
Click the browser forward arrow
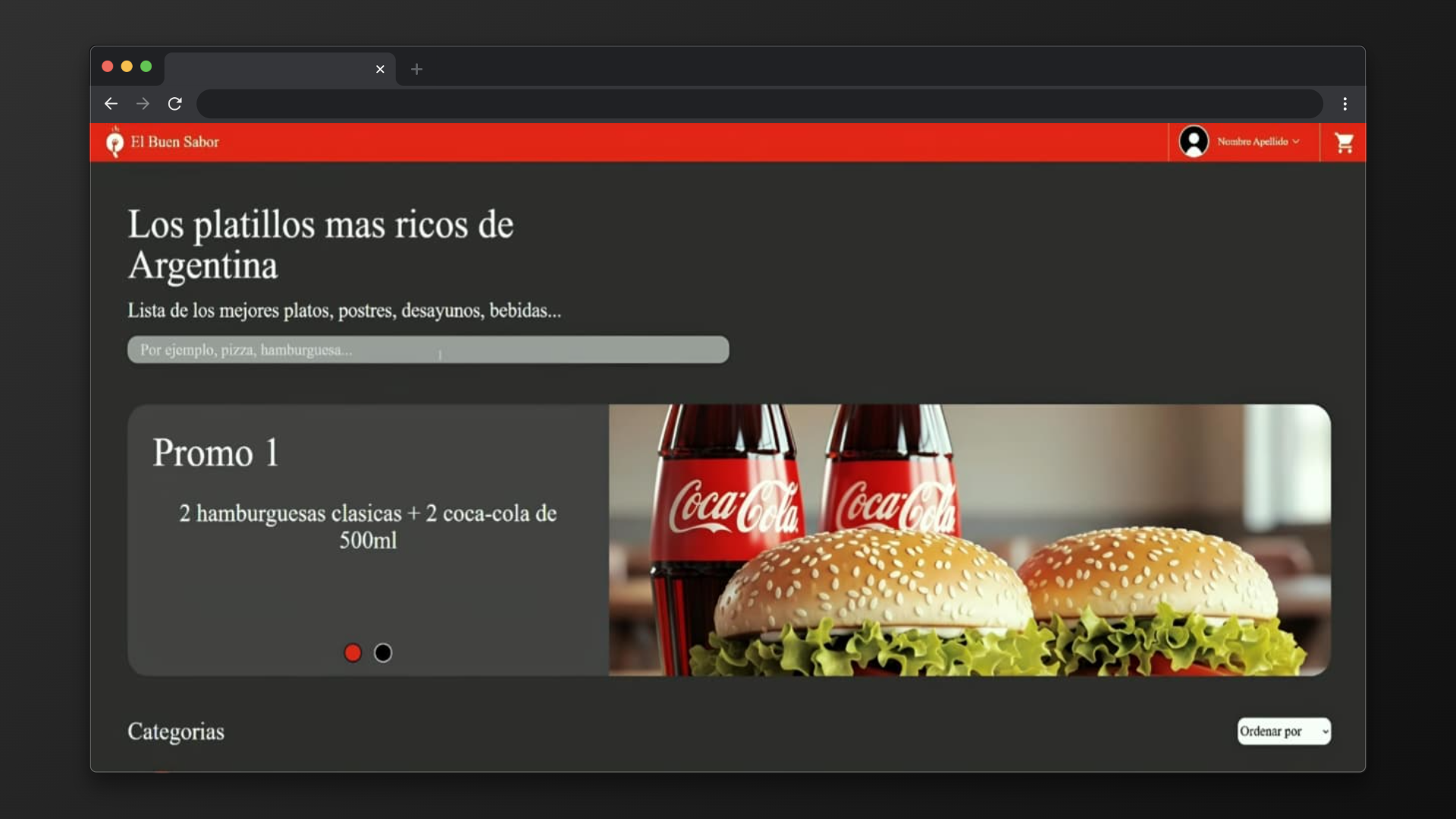(143, 104)
